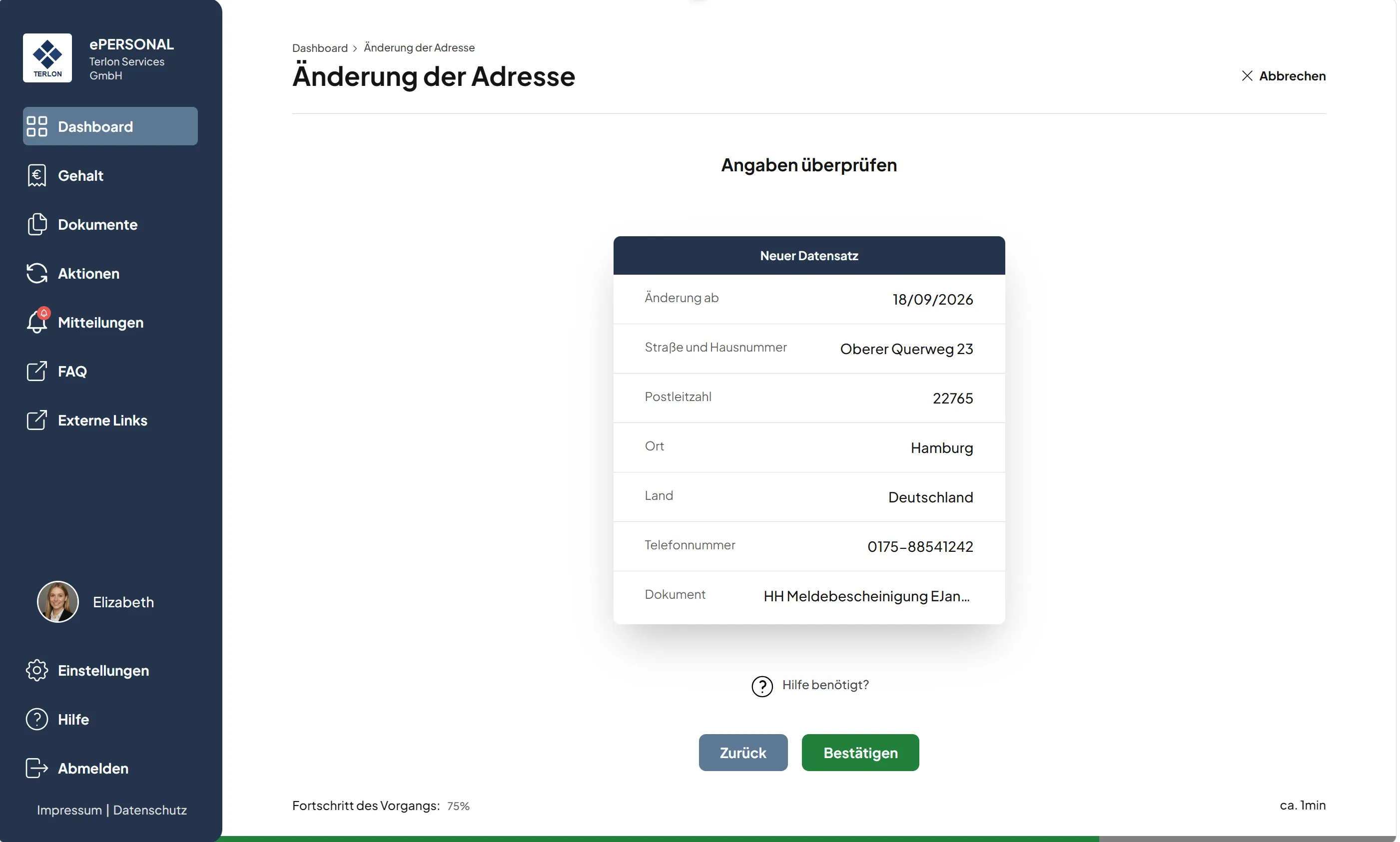
Task: Go back with the Zurück button
Action: 742,752
